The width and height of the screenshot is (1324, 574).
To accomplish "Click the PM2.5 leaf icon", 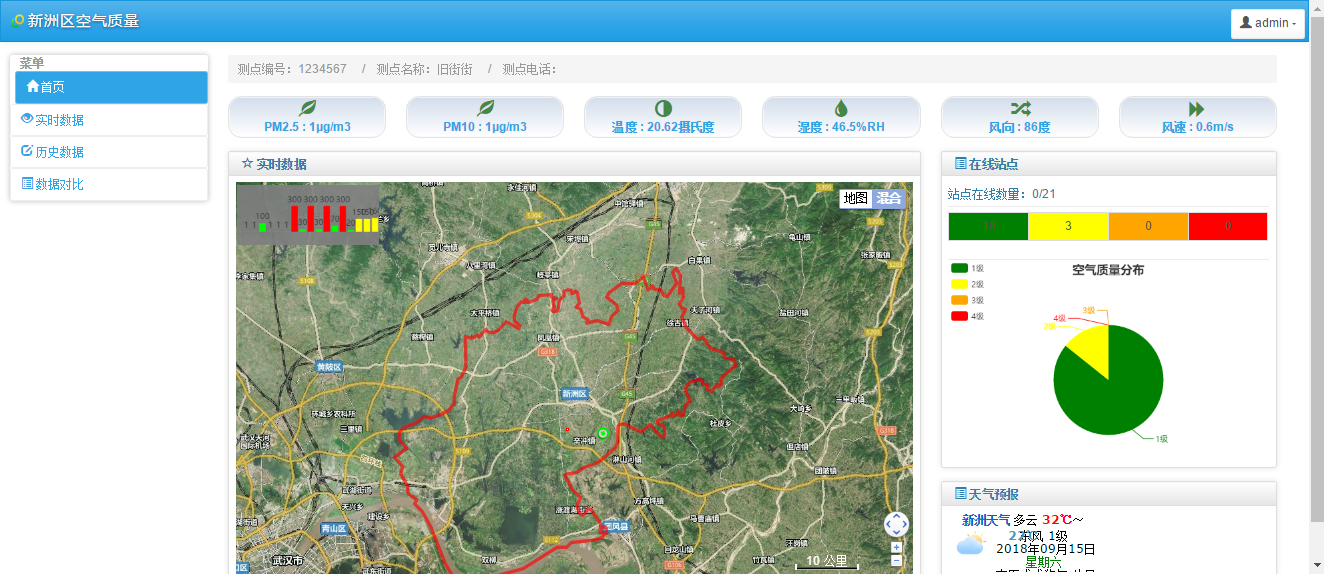I will tap(307, 108).
